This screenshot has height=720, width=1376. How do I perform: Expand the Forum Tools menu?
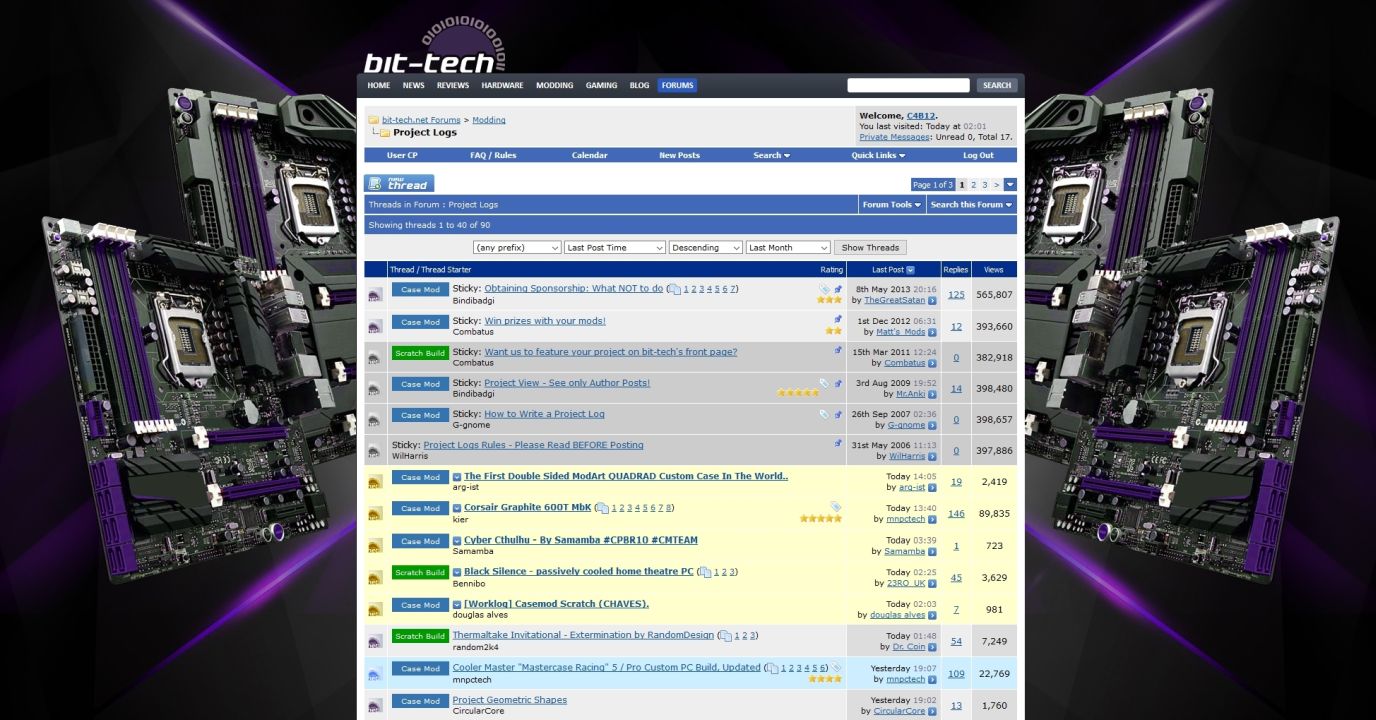tap(892, 204)
